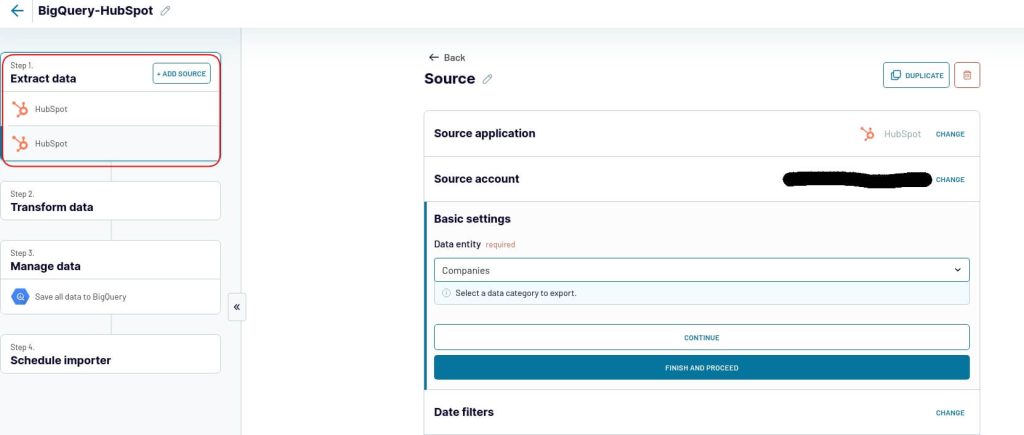Open the Data entity Companies dropdown
The height and width of the screenshot is (435, 1024).
tap(701, 270)
